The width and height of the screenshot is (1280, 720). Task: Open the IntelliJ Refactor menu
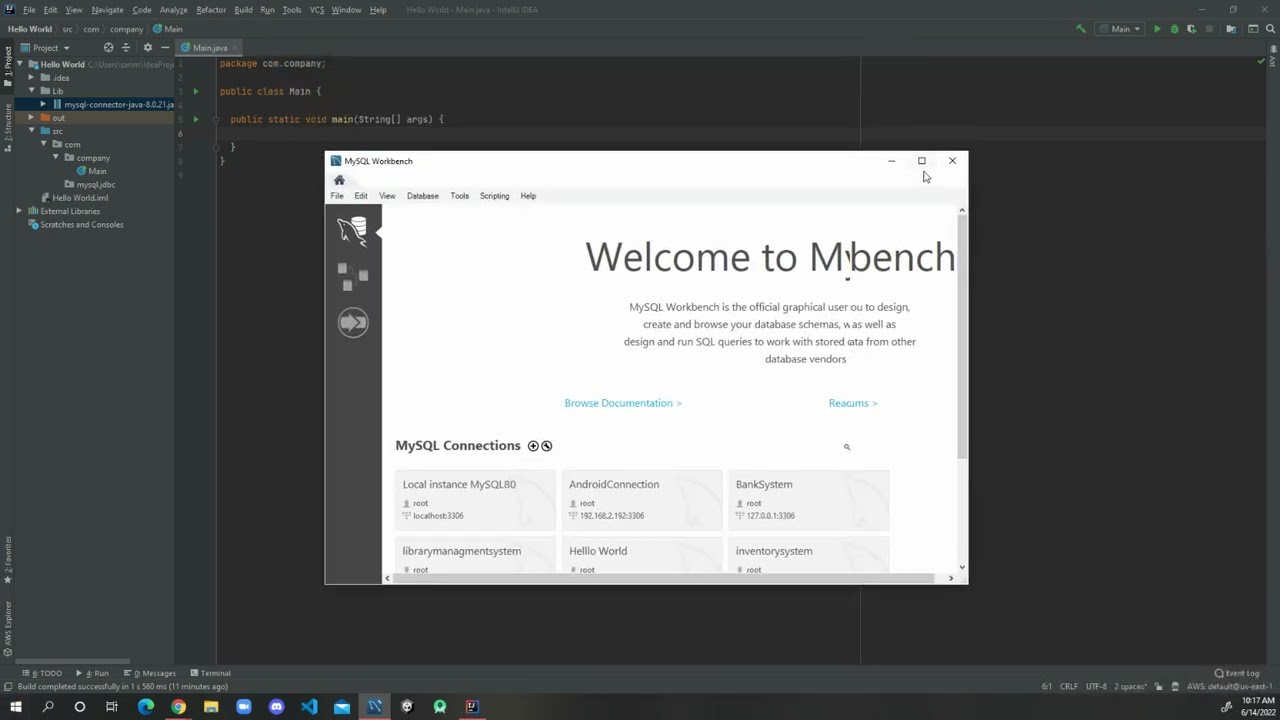tap(211, 10)
